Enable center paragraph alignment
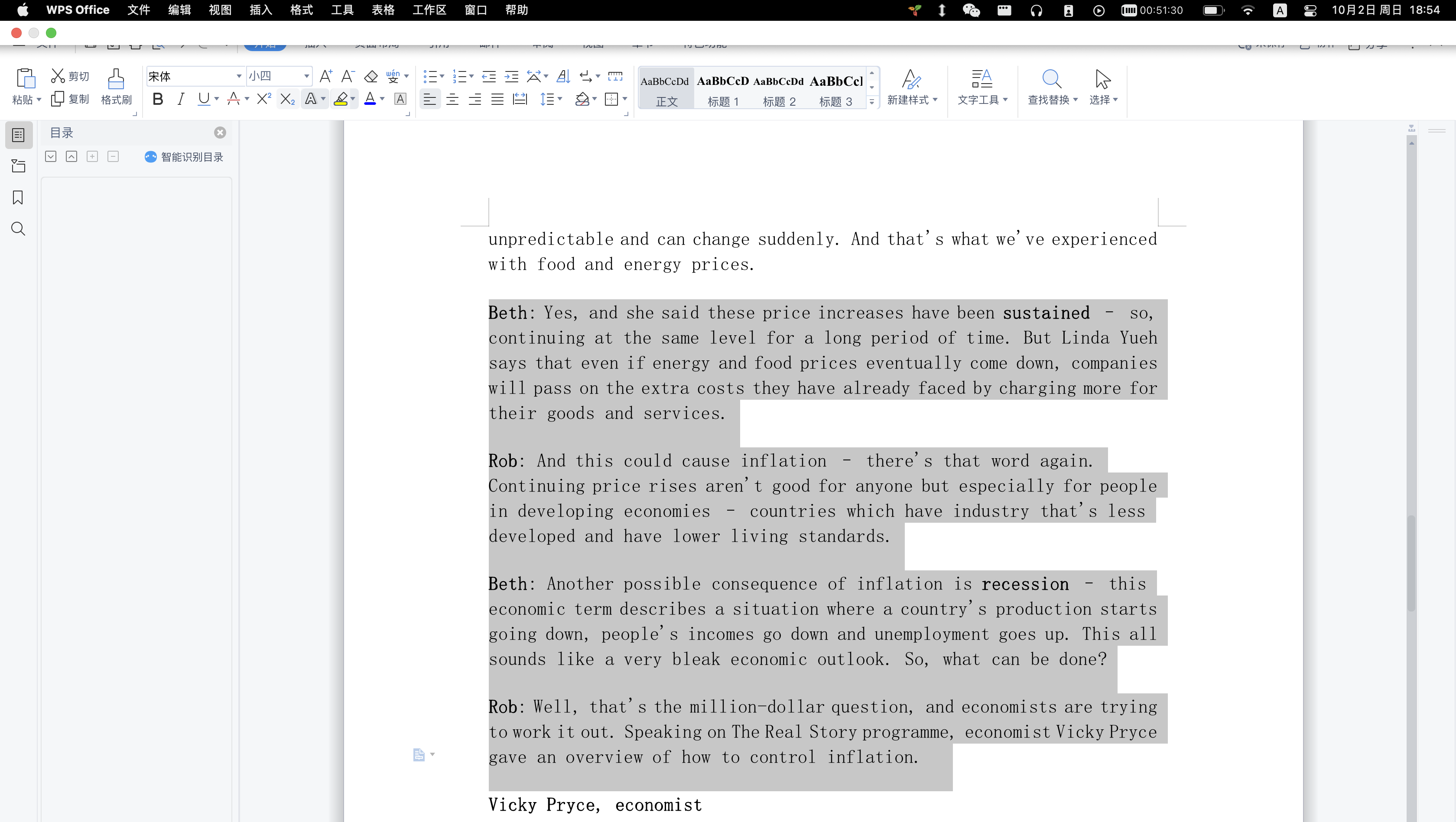Viewport: 1456px width, 822px height. coord(452,100)
